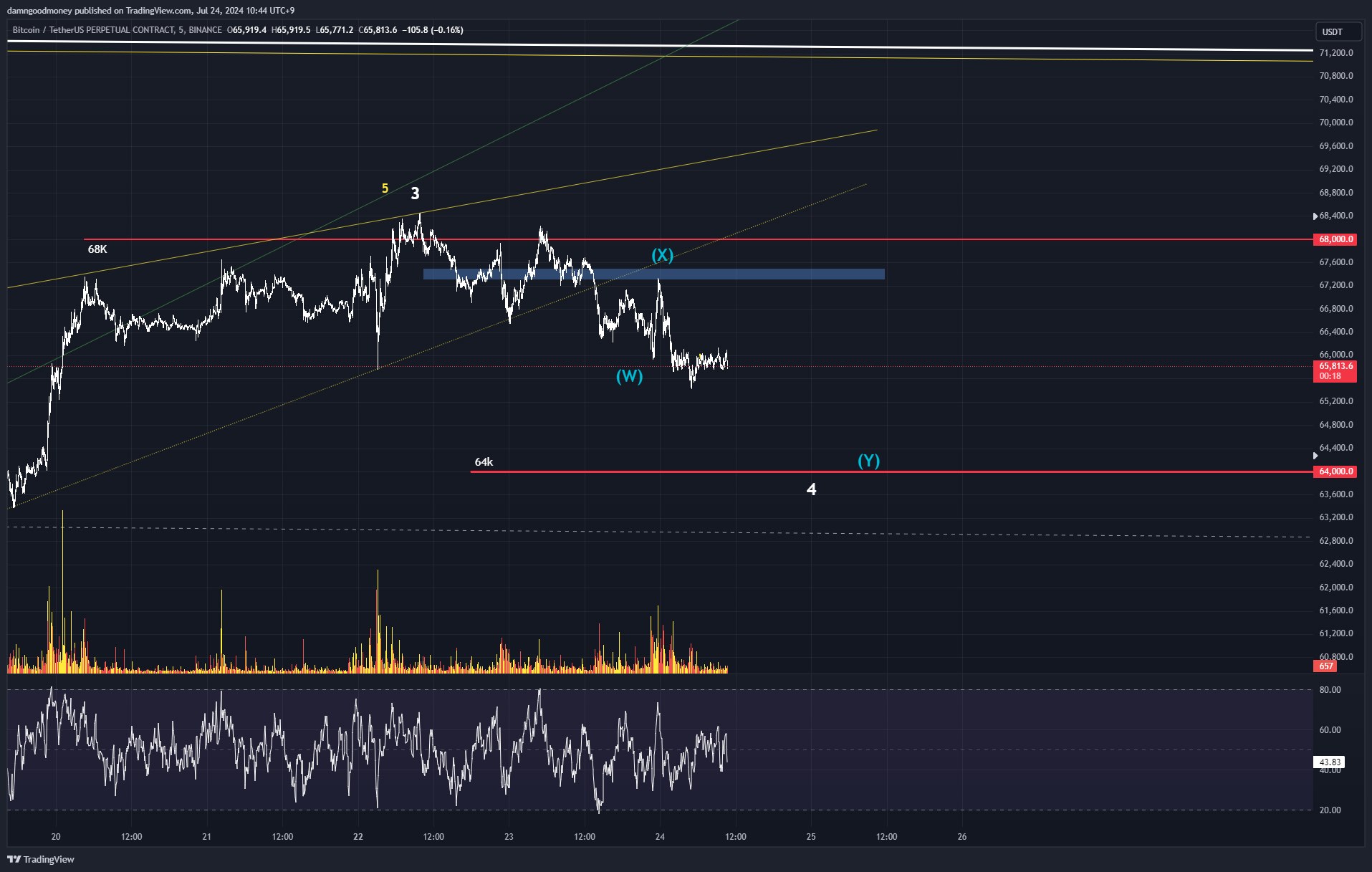Click the publisher line 'damngoodmoney published on TradingView.com'

[99, 10]
